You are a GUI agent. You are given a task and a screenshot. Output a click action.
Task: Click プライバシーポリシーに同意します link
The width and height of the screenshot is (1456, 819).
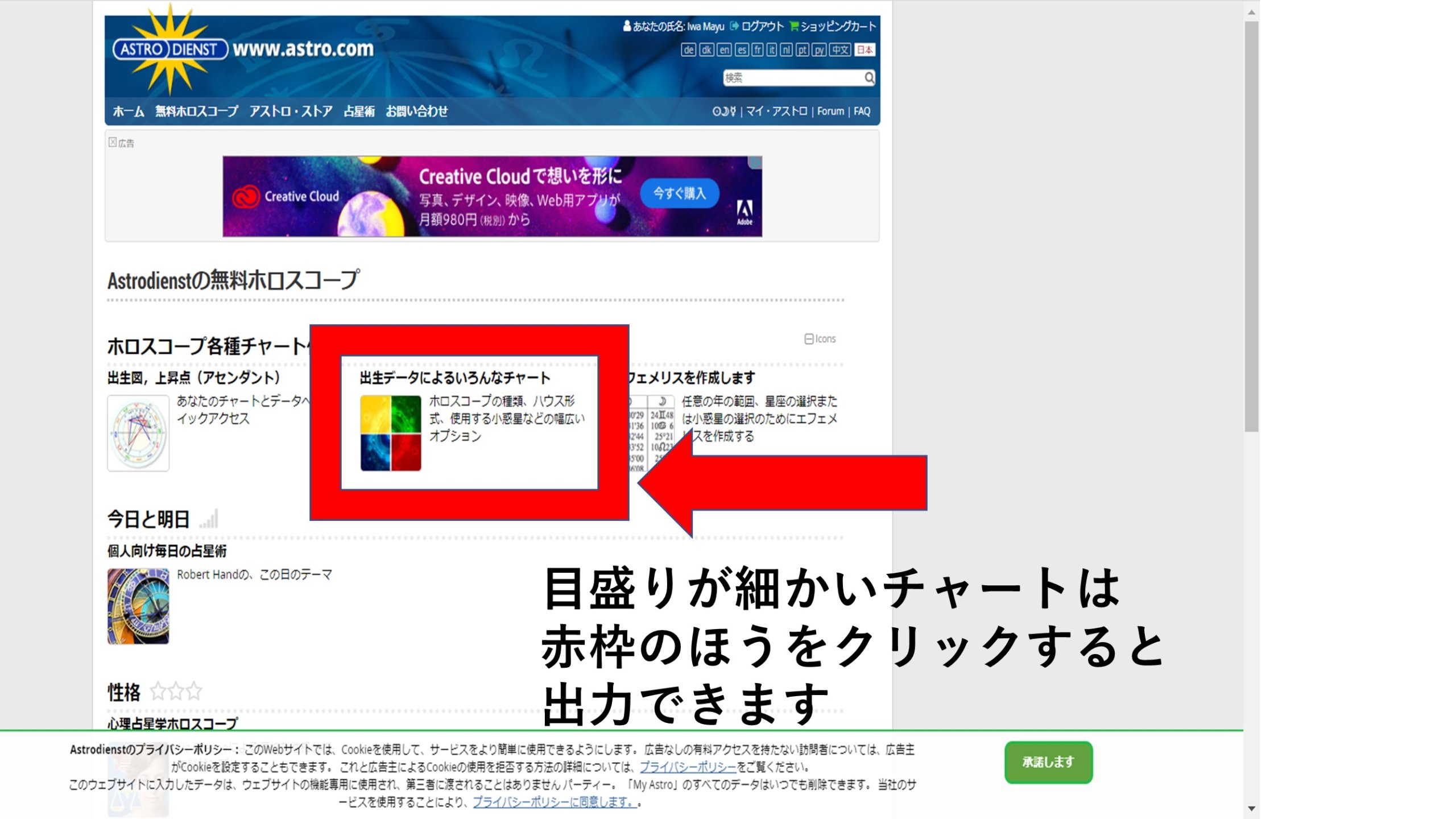pyautogui.click(x=555, y=802)
